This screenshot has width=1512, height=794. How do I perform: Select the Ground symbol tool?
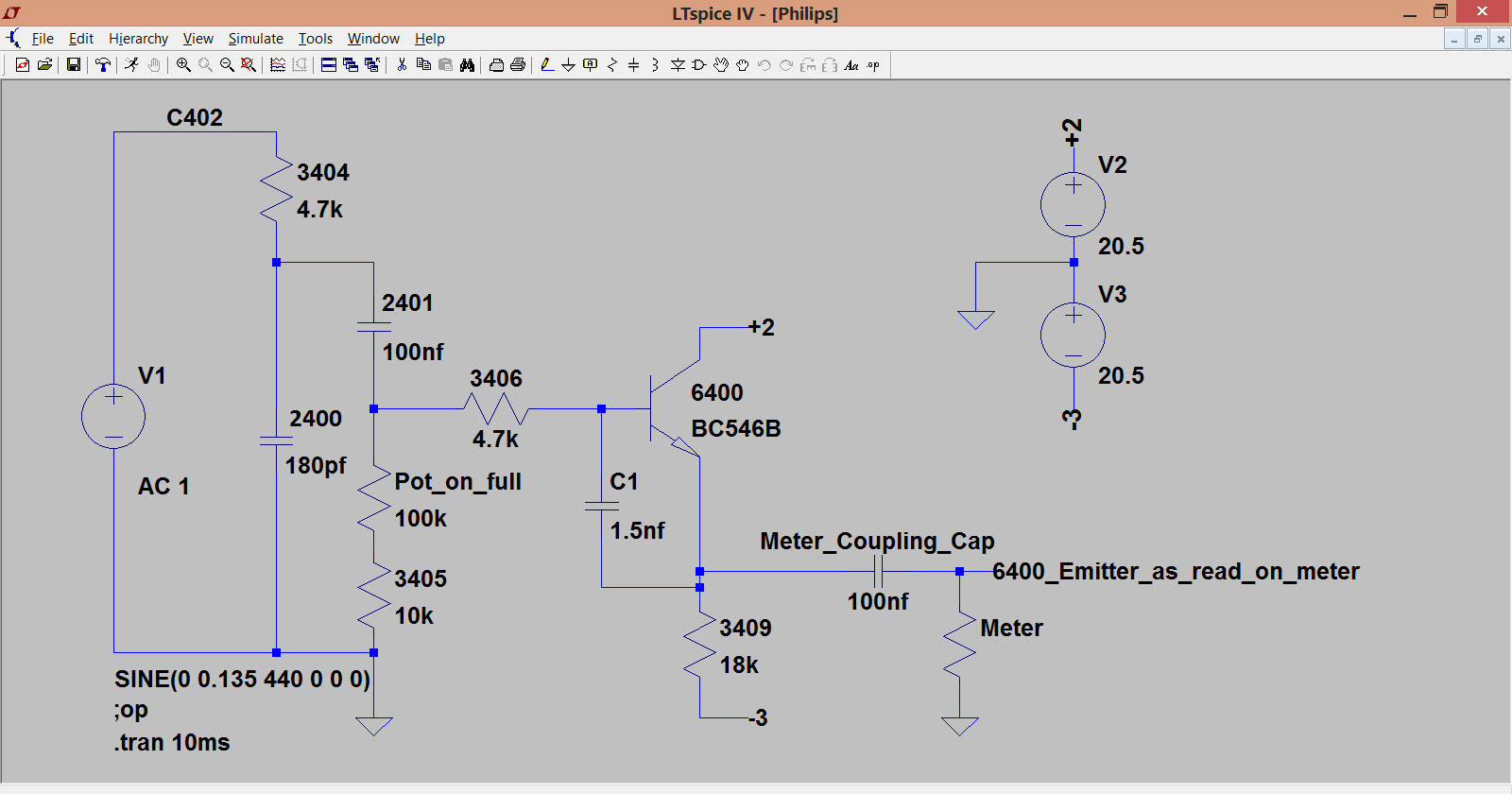tap(569, 65)
